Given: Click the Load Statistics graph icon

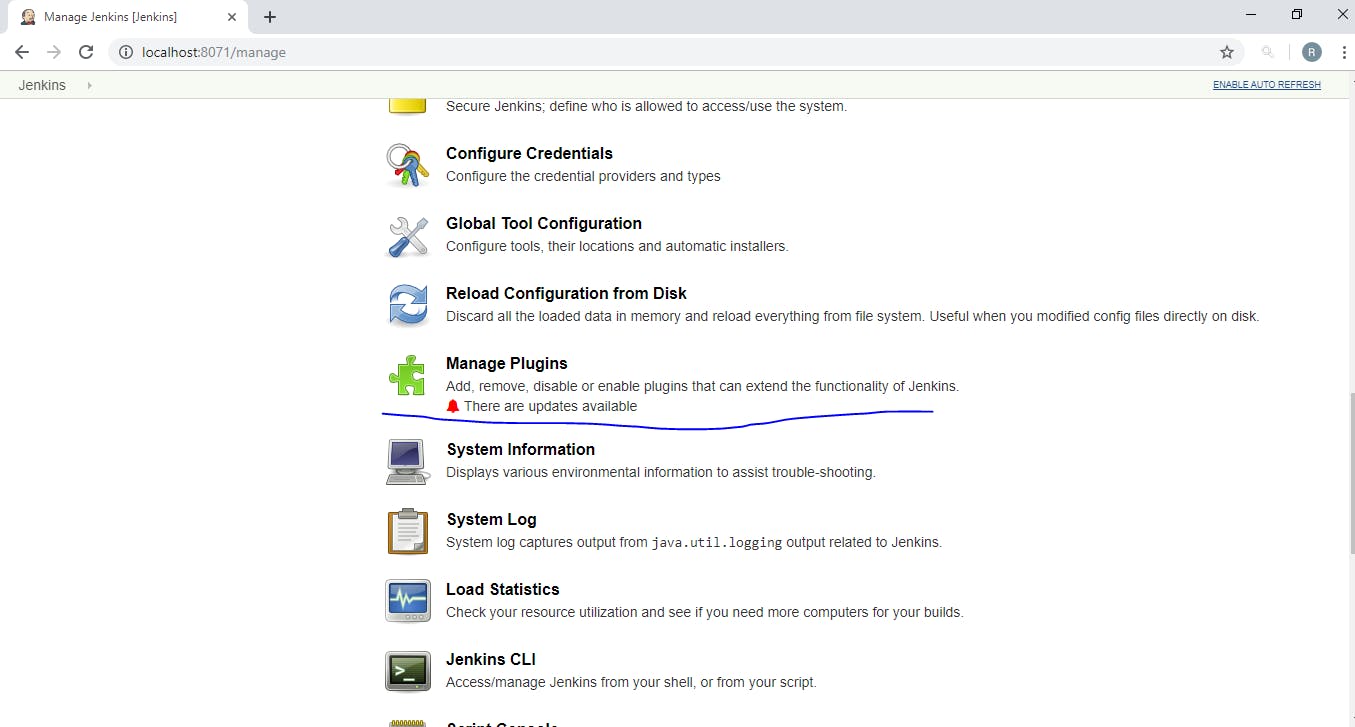Looking at the screenshot, I should click(x=407, y=601).
